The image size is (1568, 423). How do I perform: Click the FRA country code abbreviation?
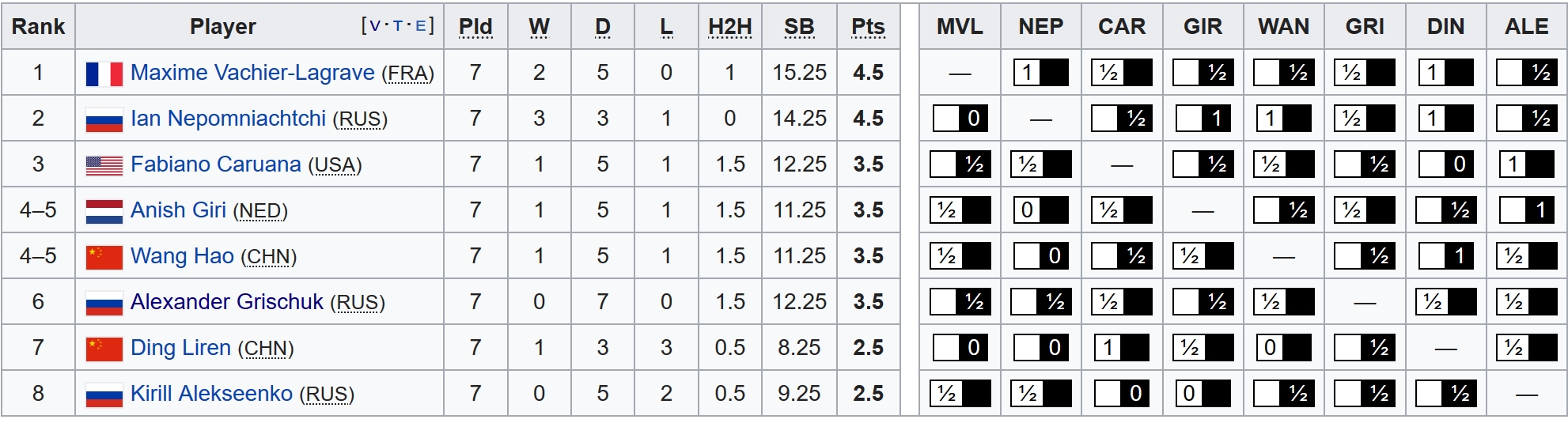pos(407,74)
